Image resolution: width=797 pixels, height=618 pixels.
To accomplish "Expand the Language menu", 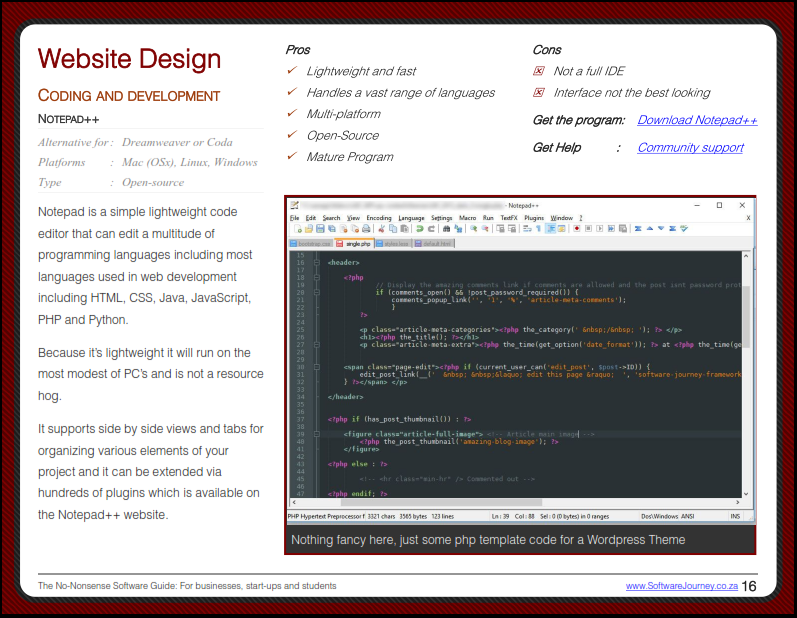I will tap(410, 217).
